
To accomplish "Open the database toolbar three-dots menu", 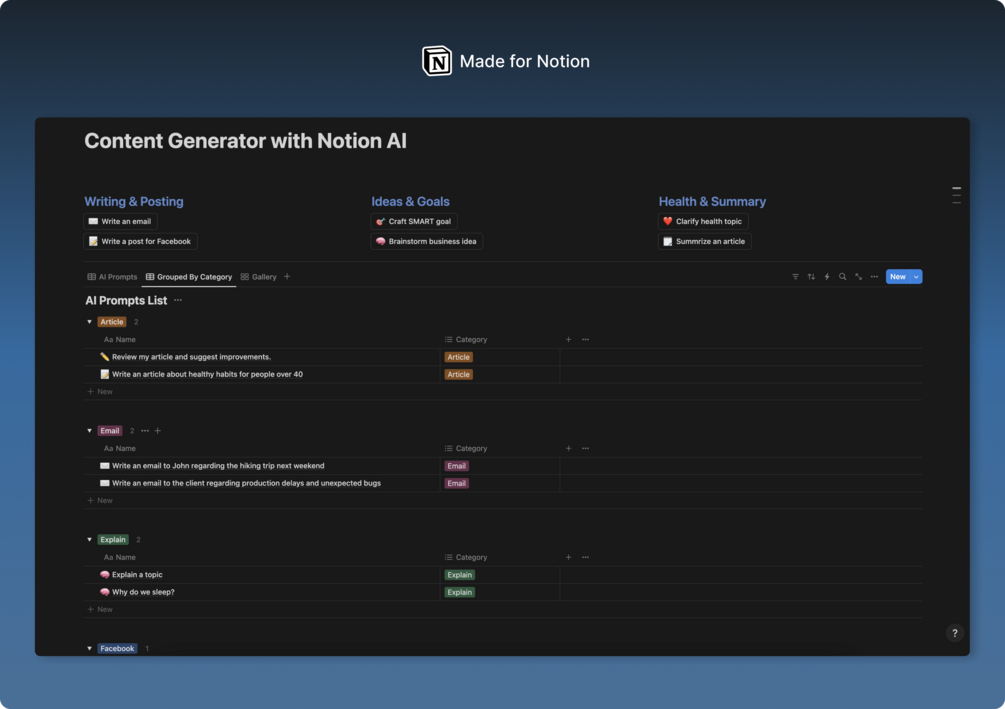I will (x=874, y=277).
